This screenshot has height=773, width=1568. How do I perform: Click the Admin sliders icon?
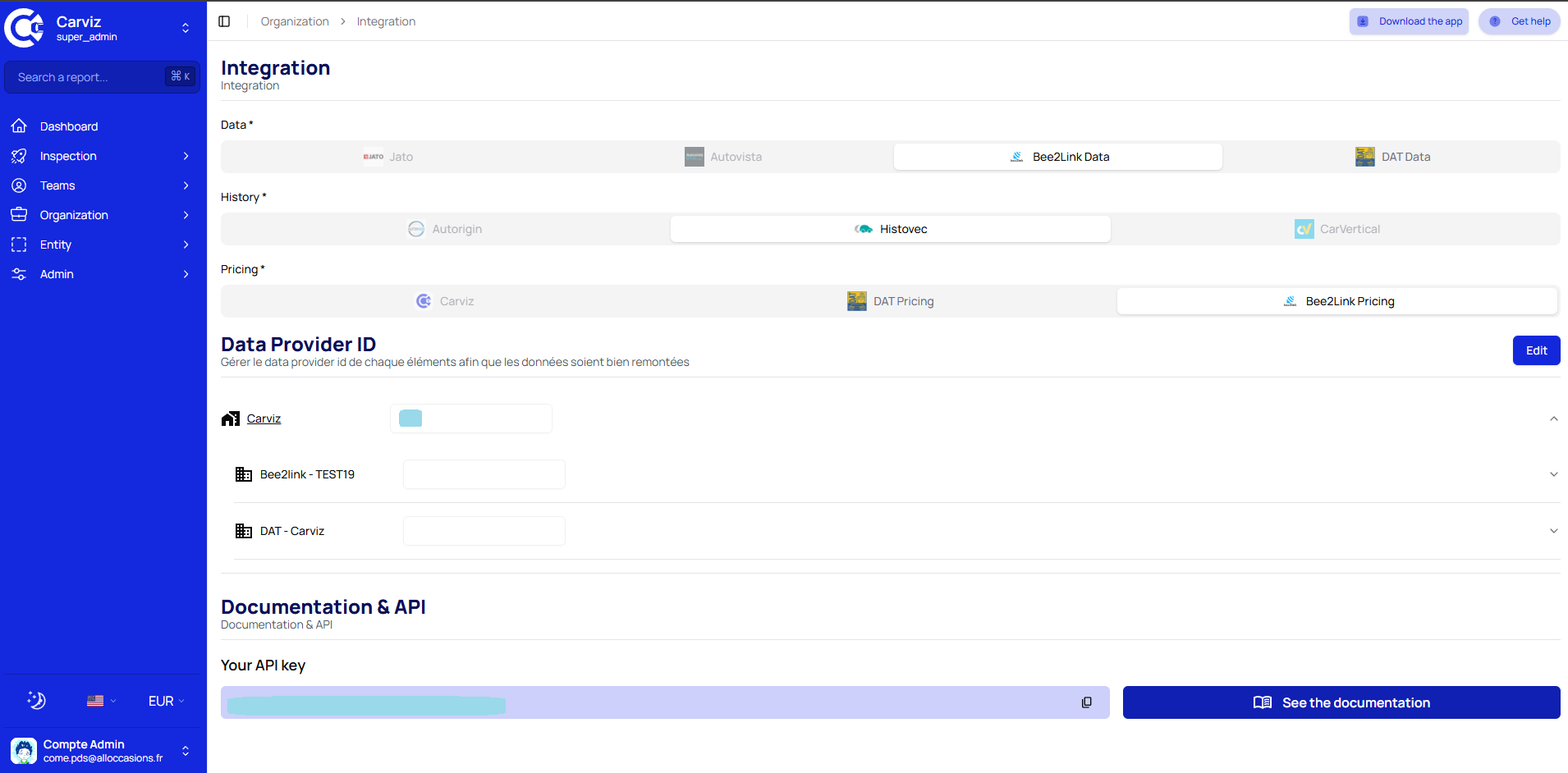[x=19, y=274]
